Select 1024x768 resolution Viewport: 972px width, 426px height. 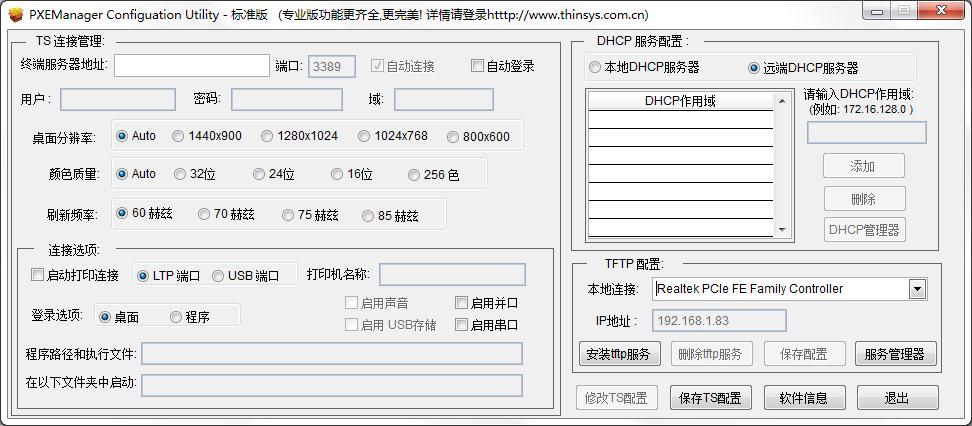(x=364, y=136)
